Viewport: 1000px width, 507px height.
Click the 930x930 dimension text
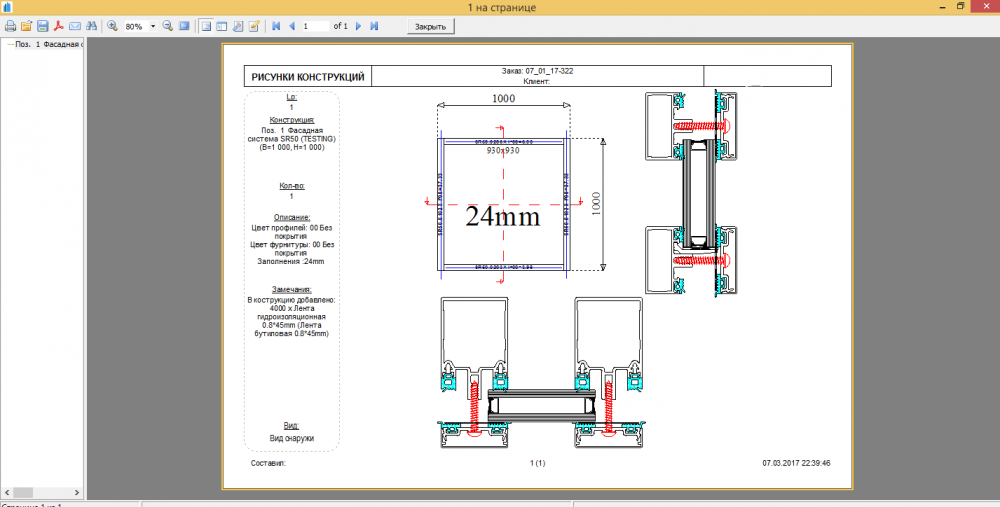tap(503, 151)
